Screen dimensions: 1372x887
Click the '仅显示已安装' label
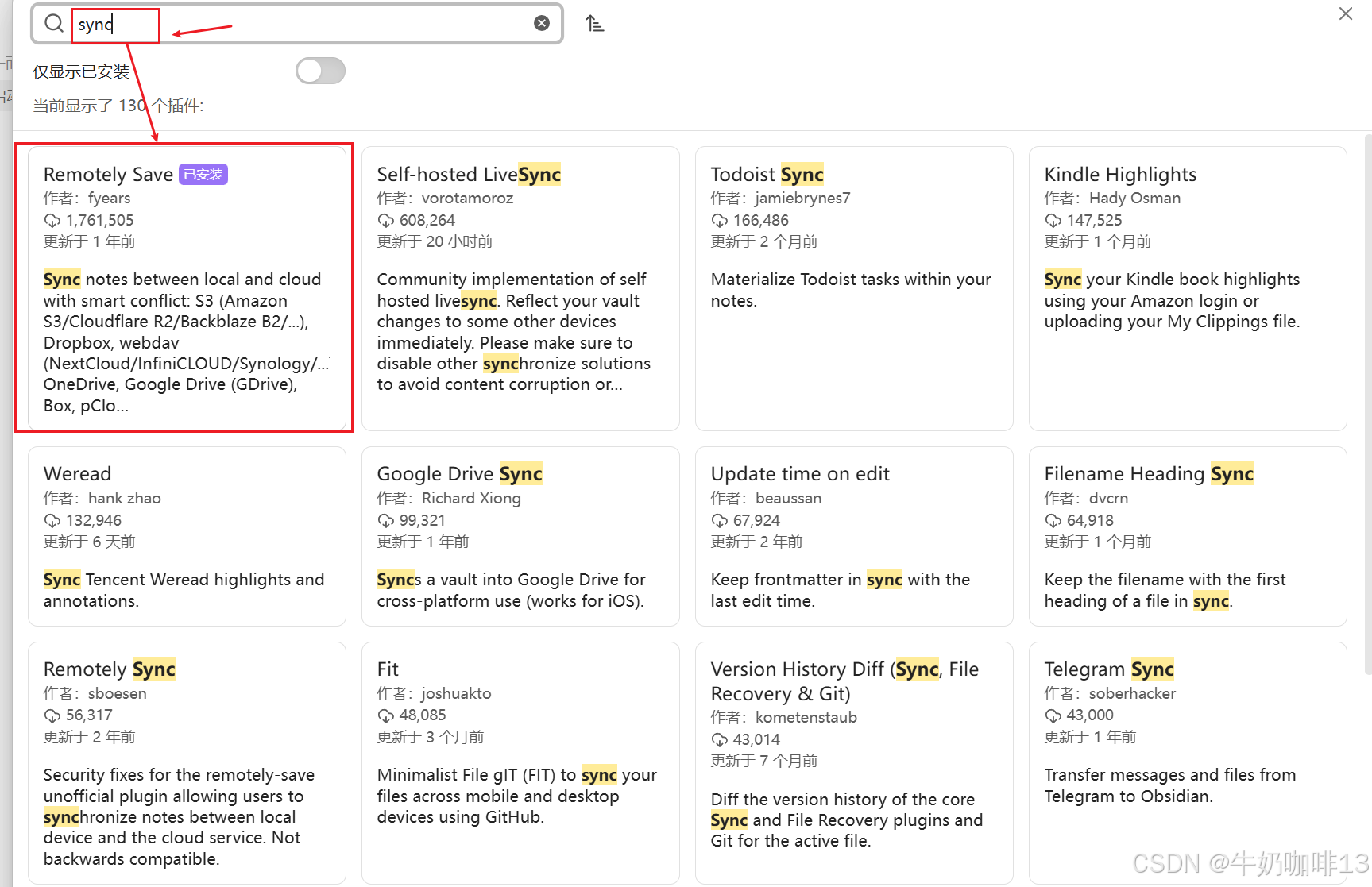pos(81,71)
